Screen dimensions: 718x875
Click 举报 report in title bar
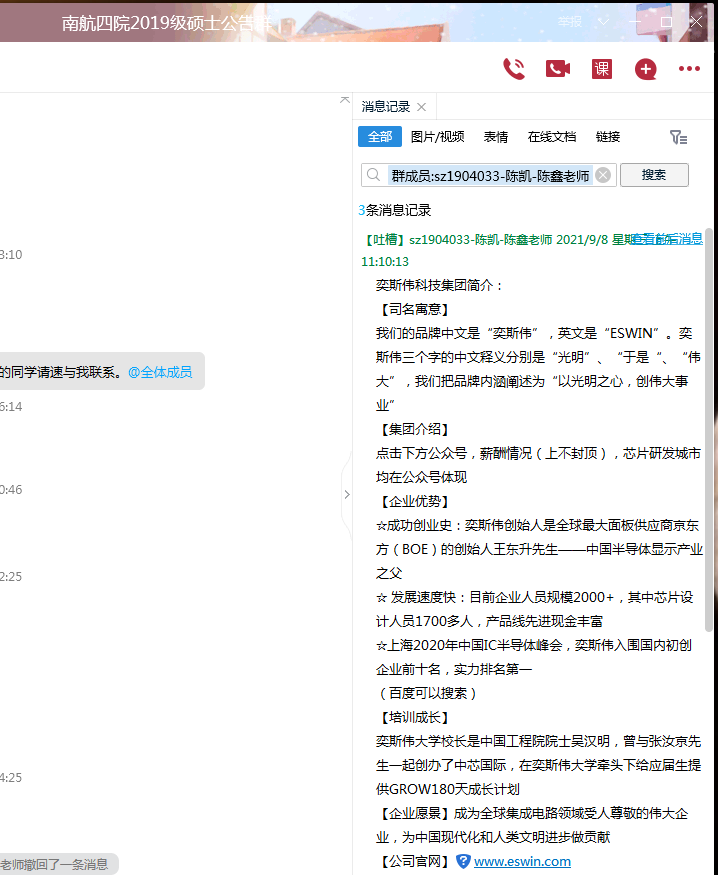pos(570,22)
